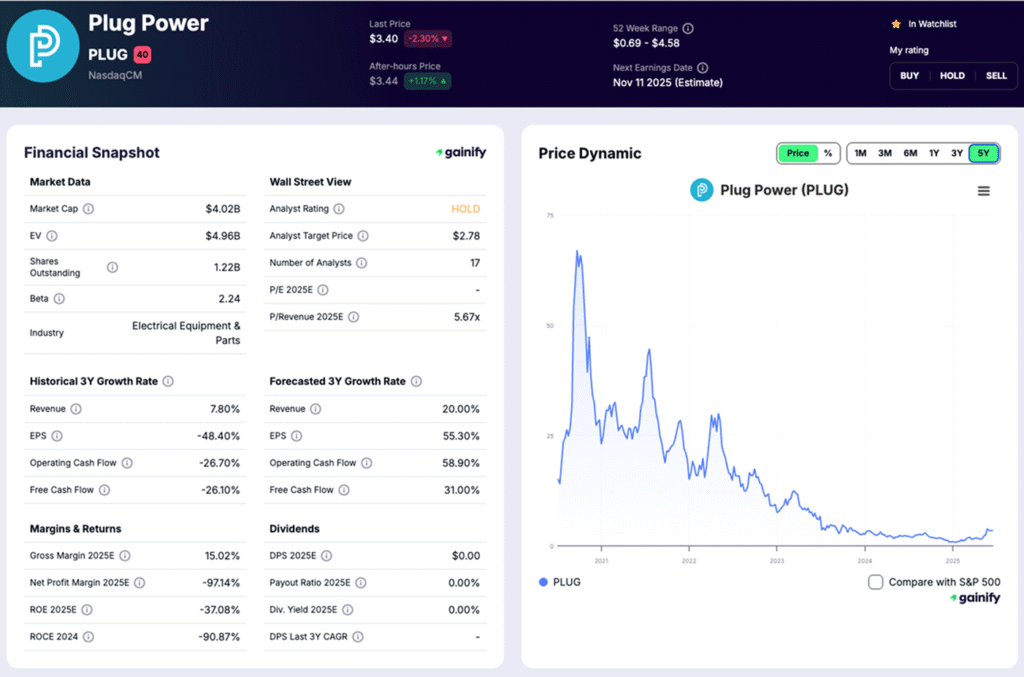The height and width of the screenshot is (677, 1024).
Task: Click the gainify link below the chart
Action: pyautogui.click(x=975, y=598)
